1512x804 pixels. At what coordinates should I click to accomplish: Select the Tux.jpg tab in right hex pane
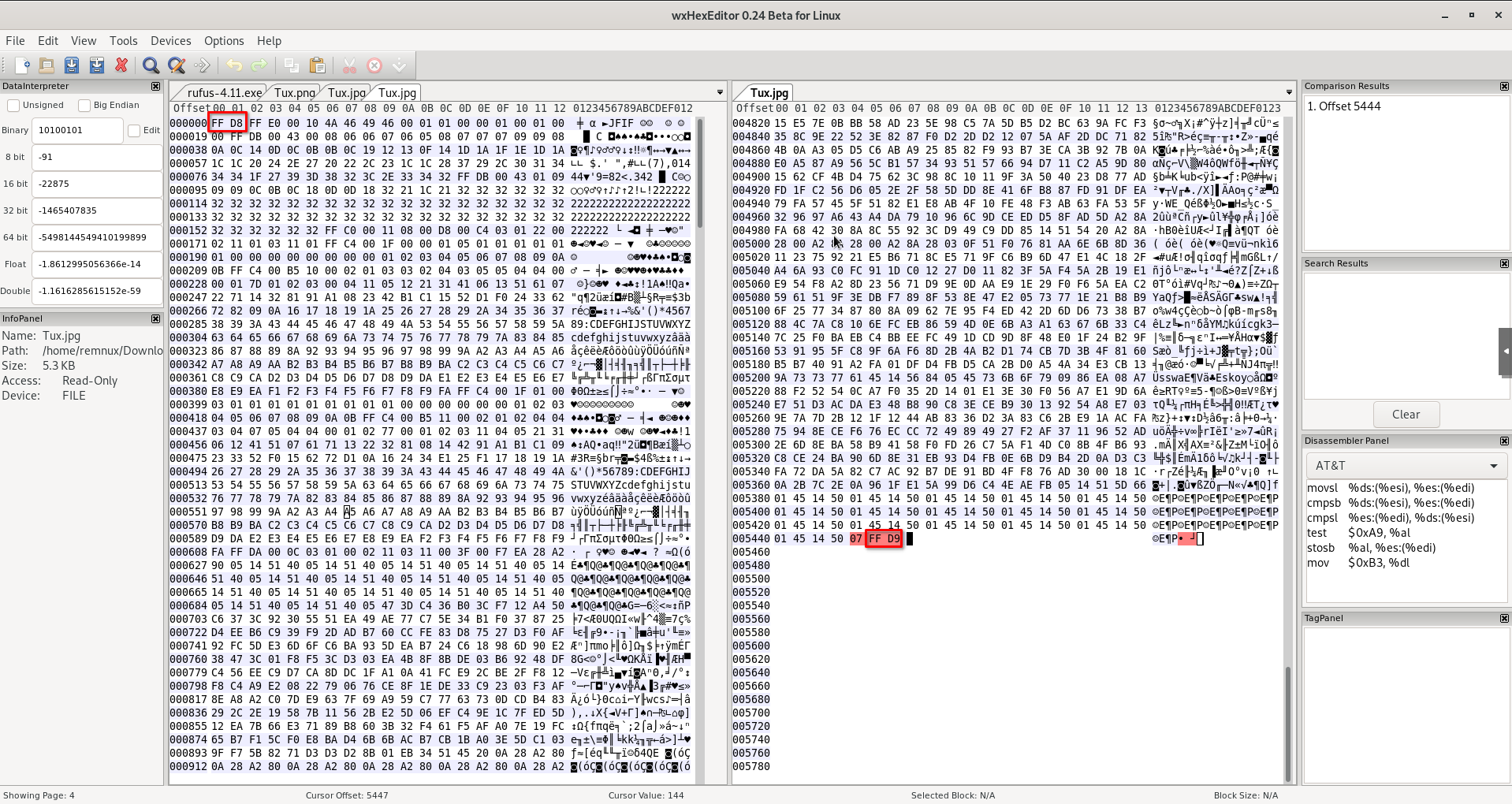coord(769,93)
